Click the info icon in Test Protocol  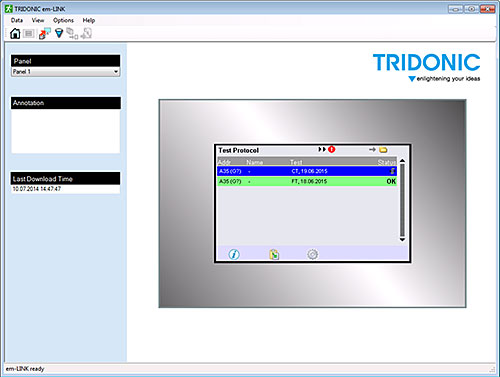point(234,254)
